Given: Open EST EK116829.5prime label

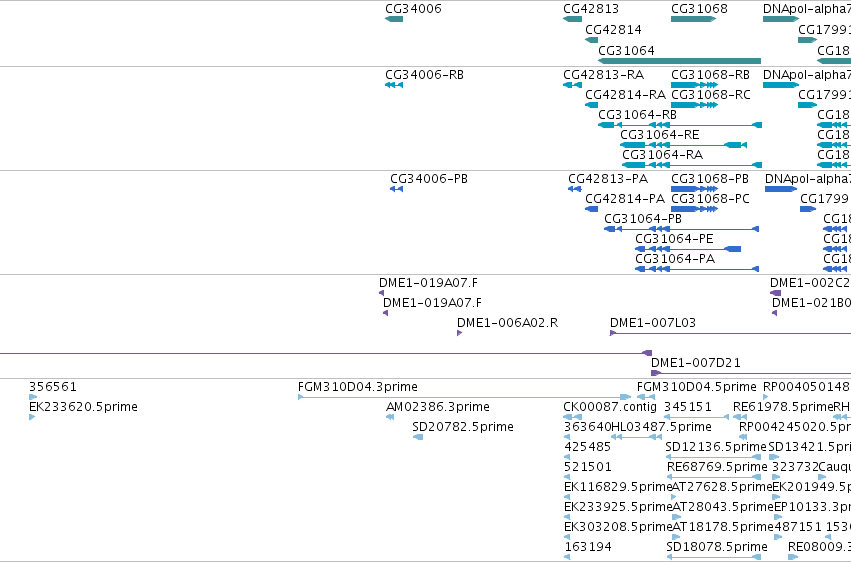Looking at the screenshot, I should (x=618, y=488).
